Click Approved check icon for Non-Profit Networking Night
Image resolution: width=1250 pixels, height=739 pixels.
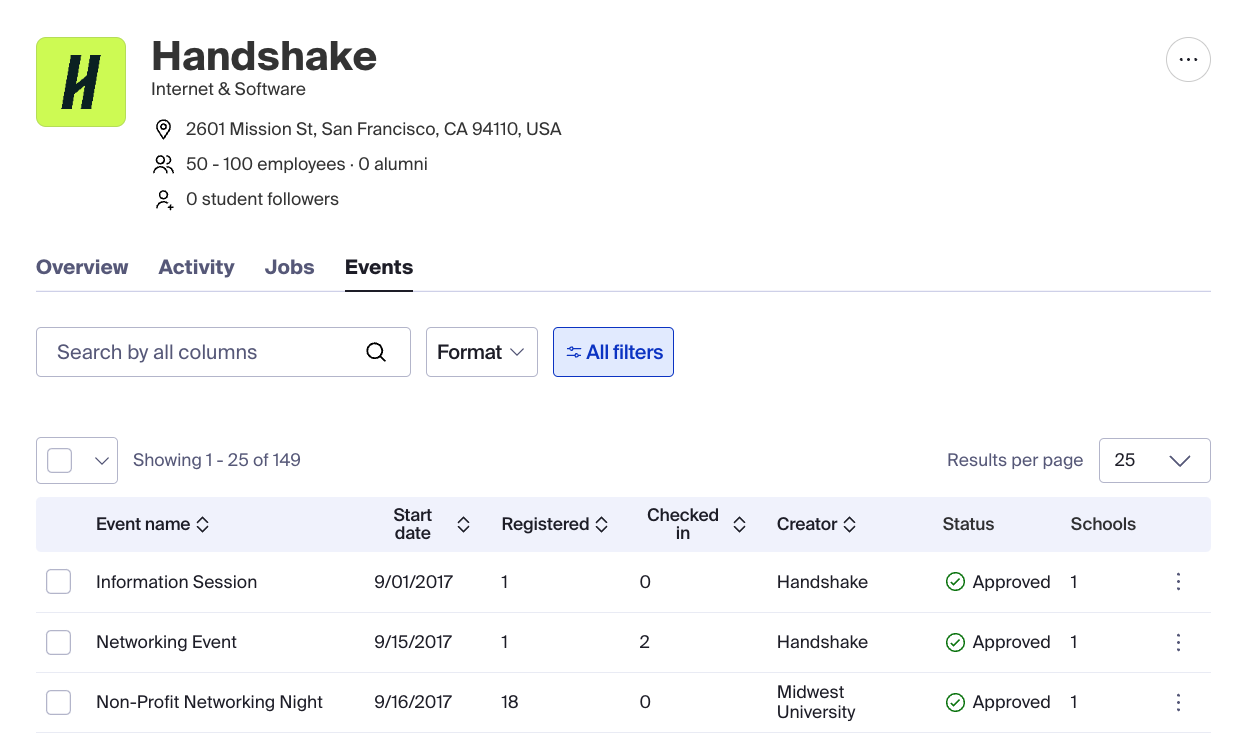point(955,702)
